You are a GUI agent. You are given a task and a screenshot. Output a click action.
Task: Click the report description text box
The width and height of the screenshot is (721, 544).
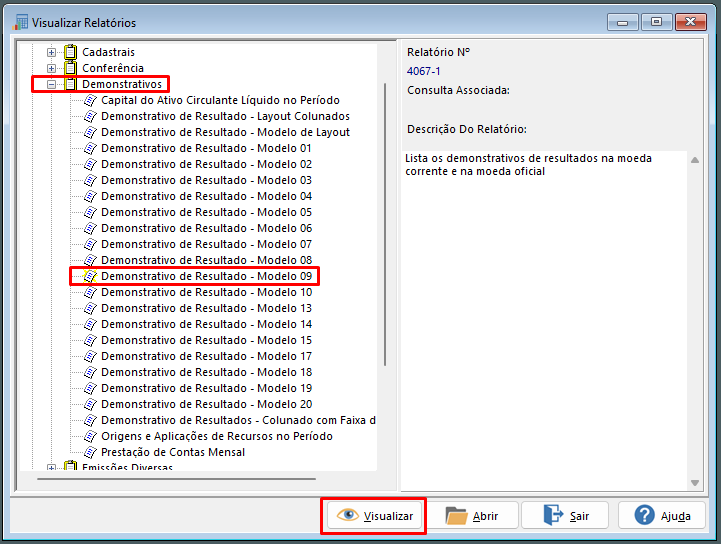[x=544, y=320]
